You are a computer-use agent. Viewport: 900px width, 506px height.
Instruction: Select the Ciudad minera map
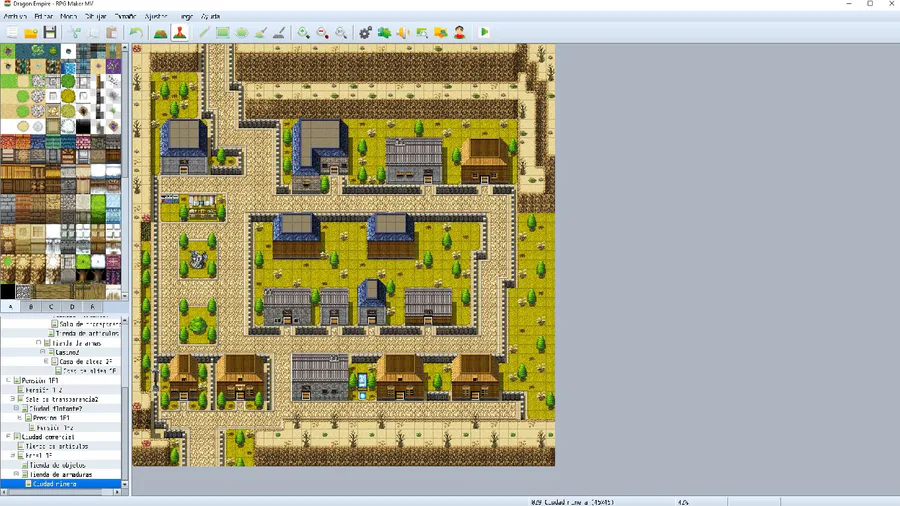click(55, 484)
